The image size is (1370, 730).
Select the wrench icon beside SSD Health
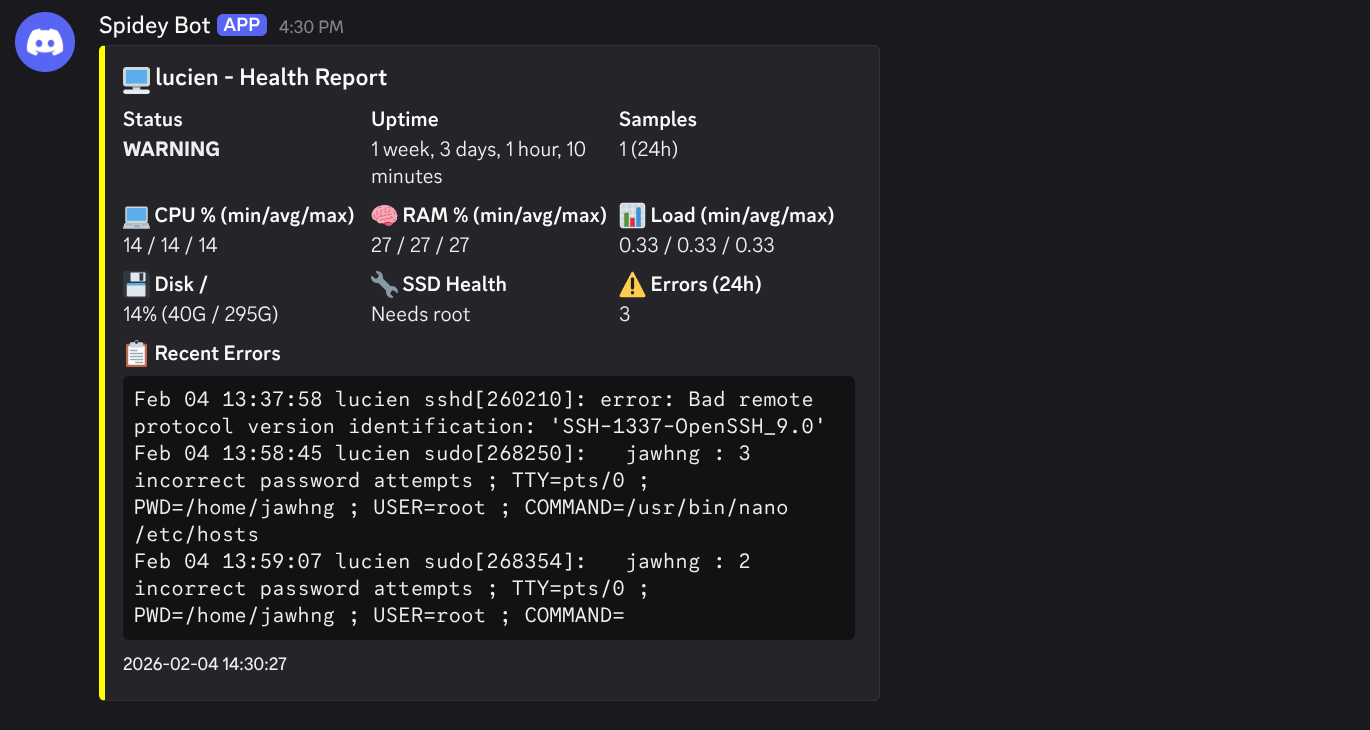click(383, 284)
